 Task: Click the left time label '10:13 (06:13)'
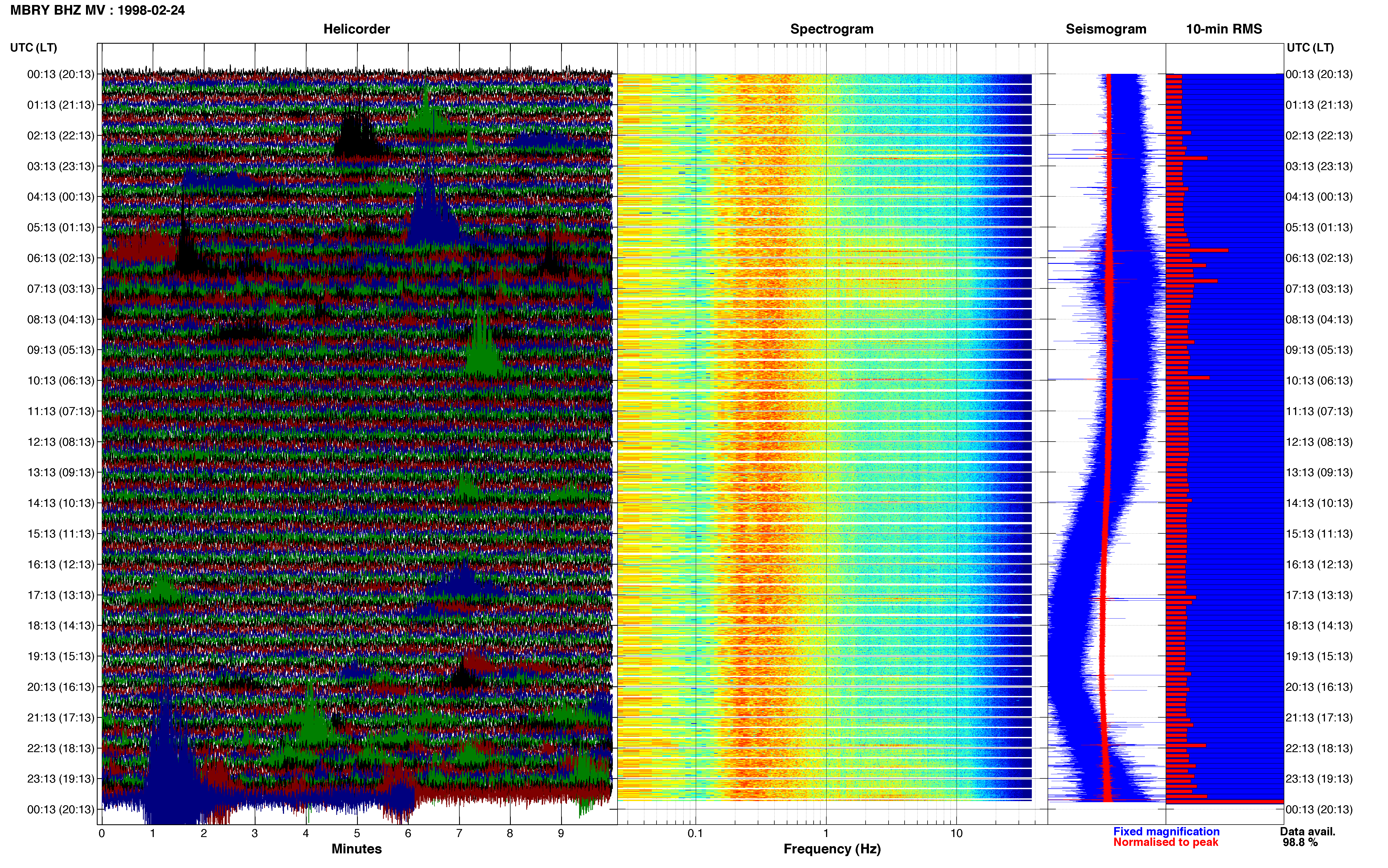pyautogui.click(x=61, y=380)
